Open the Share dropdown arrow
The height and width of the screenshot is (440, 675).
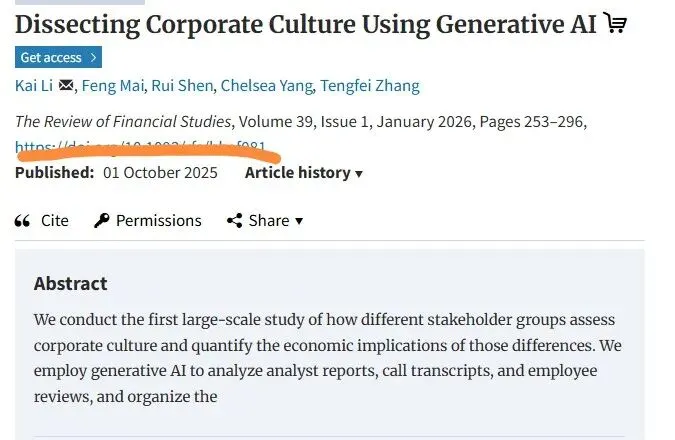point(298,221)
